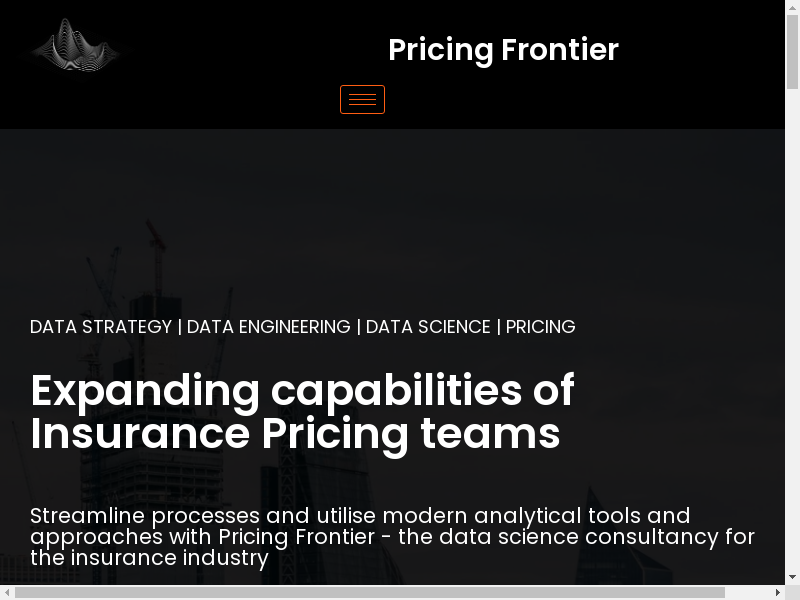Click the horizontal scrollbar thumb
The image size is (800, 600).
tap(370, 593)
